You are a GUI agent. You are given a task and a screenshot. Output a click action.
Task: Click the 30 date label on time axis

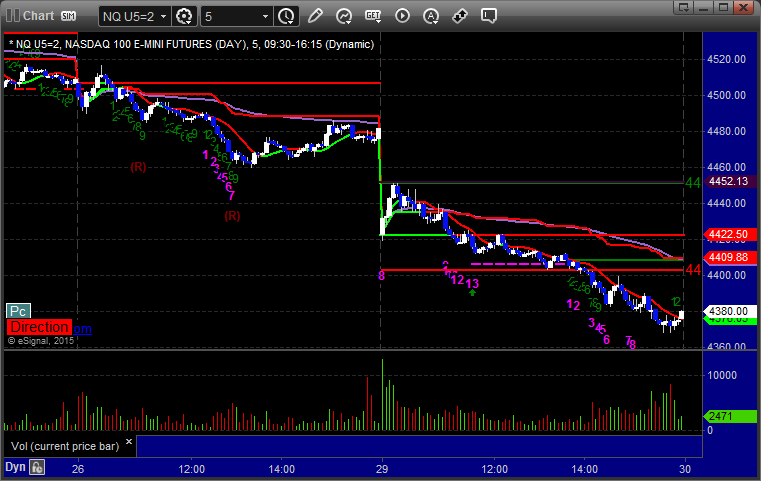[685, 469]
